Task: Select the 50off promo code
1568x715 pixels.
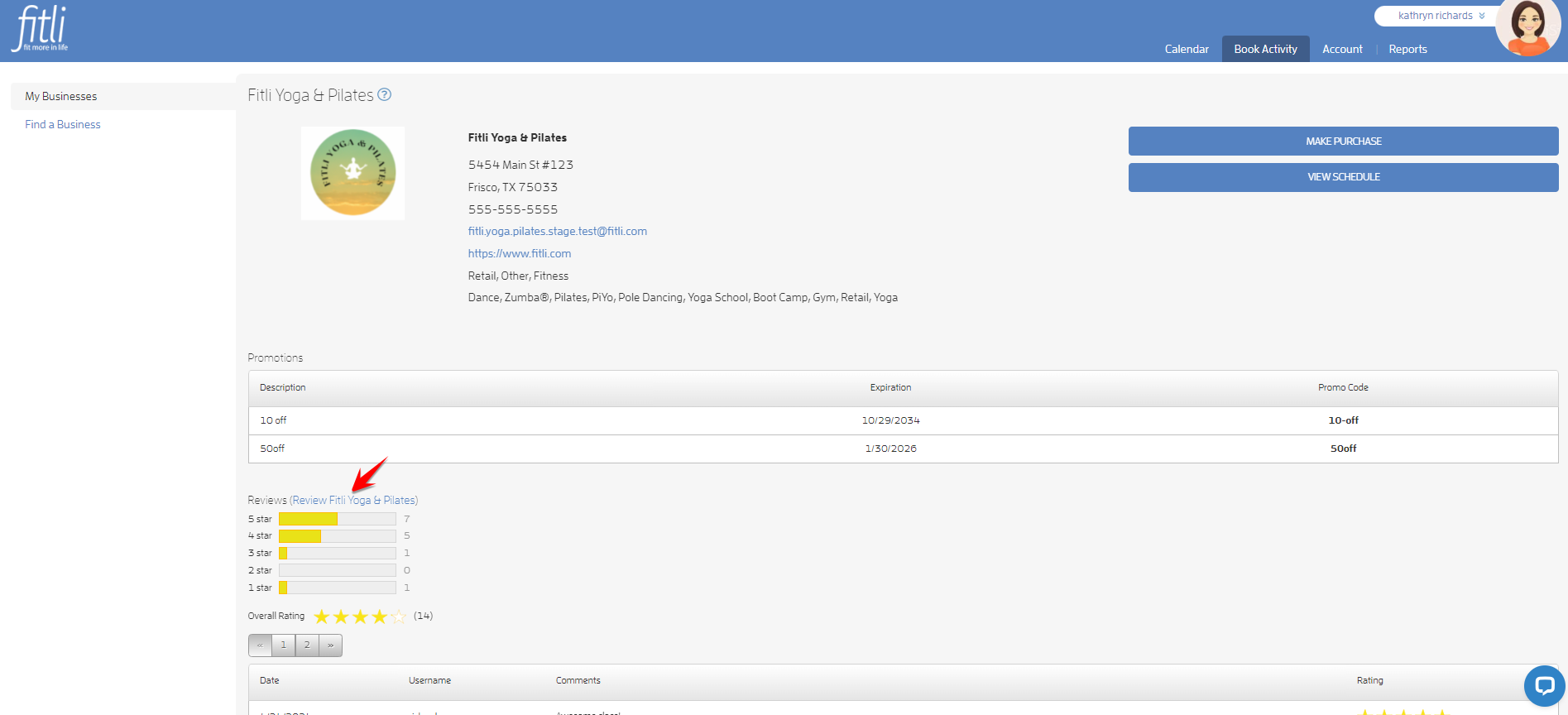Action: tap(1343, 449)
